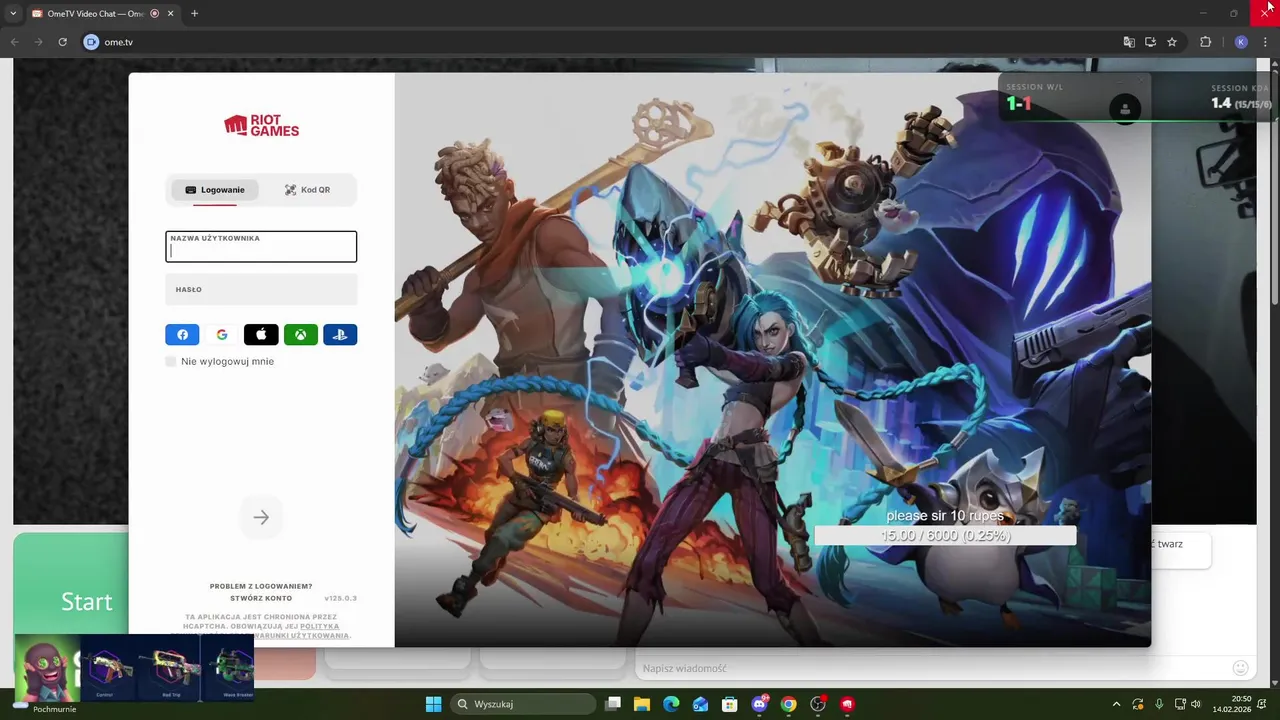Open the network icon in system tray
Image resolution: width=1280 pixels, height=720 pixels.
(x=1180, y=704)
